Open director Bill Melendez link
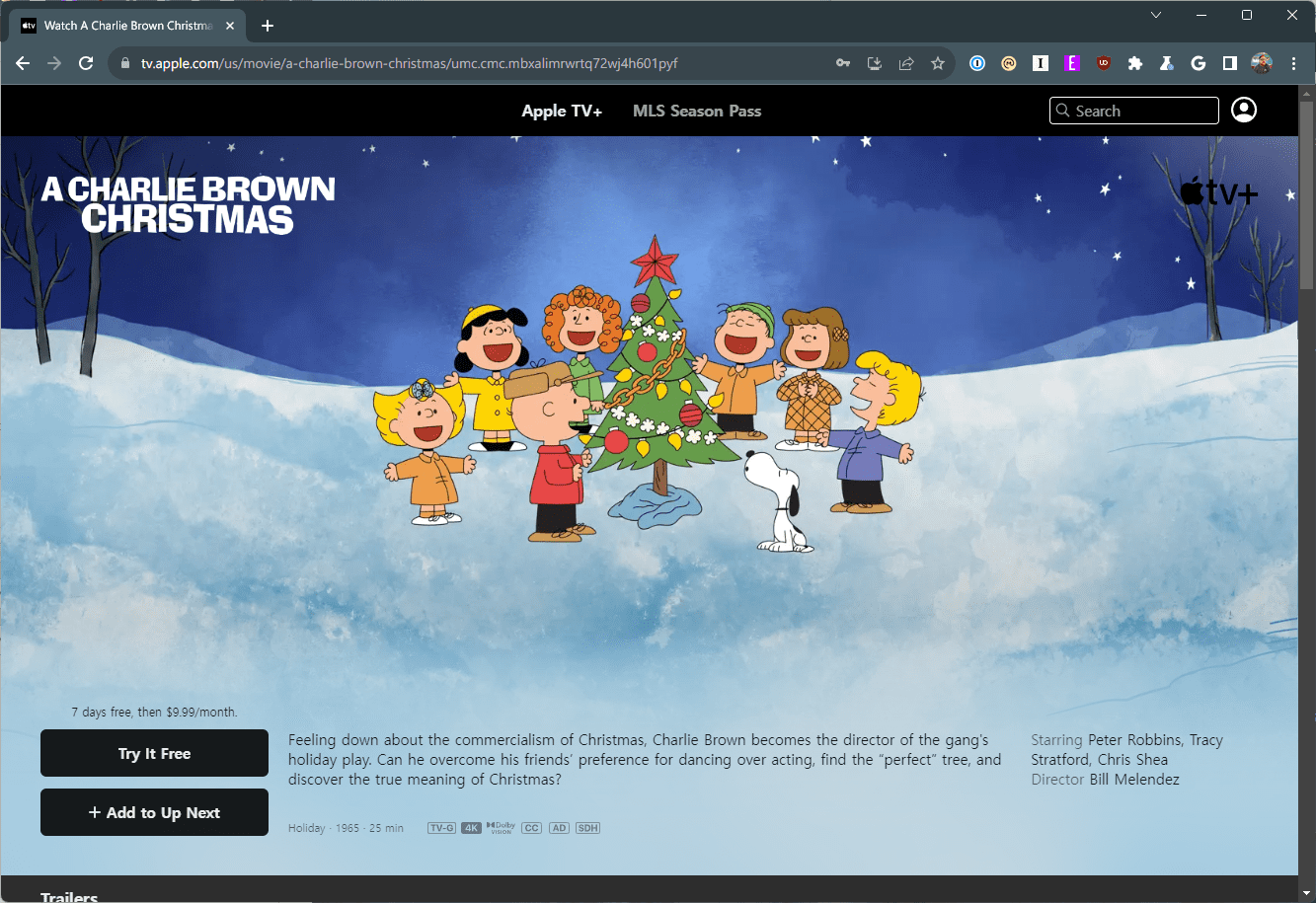 [1133, 780]
